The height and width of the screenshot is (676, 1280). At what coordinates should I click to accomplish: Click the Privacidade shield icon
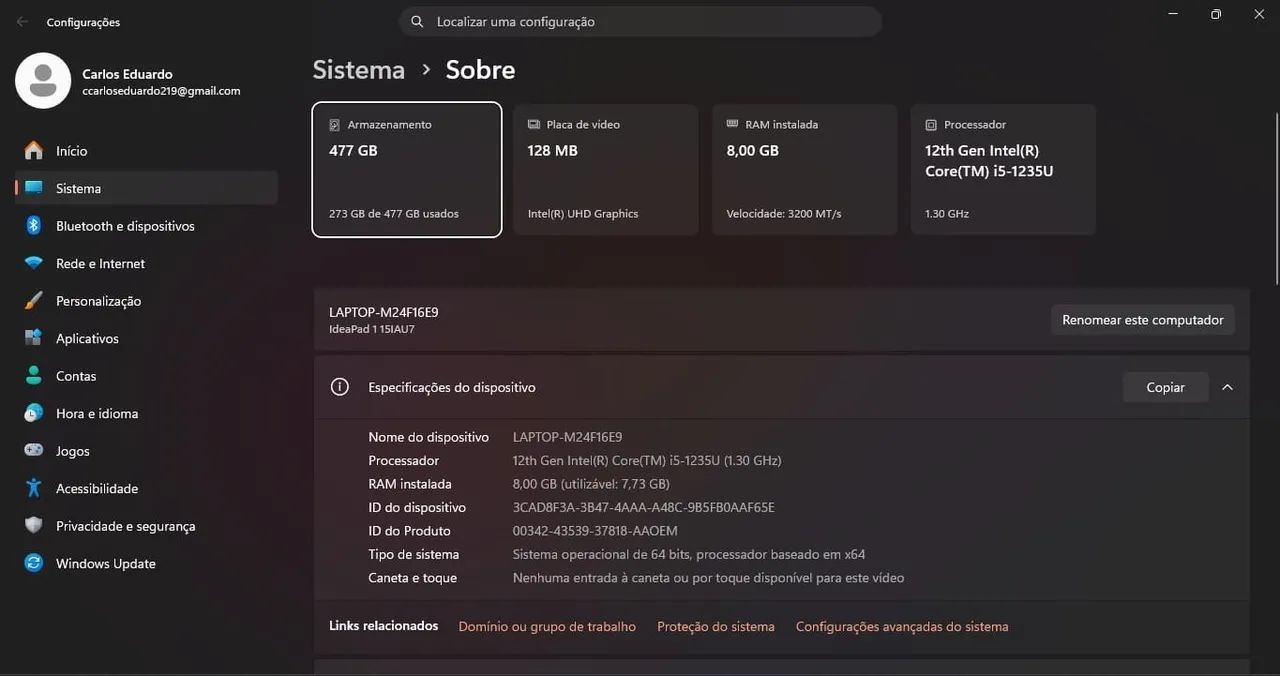pyautogui.click(x=34, y=526)
